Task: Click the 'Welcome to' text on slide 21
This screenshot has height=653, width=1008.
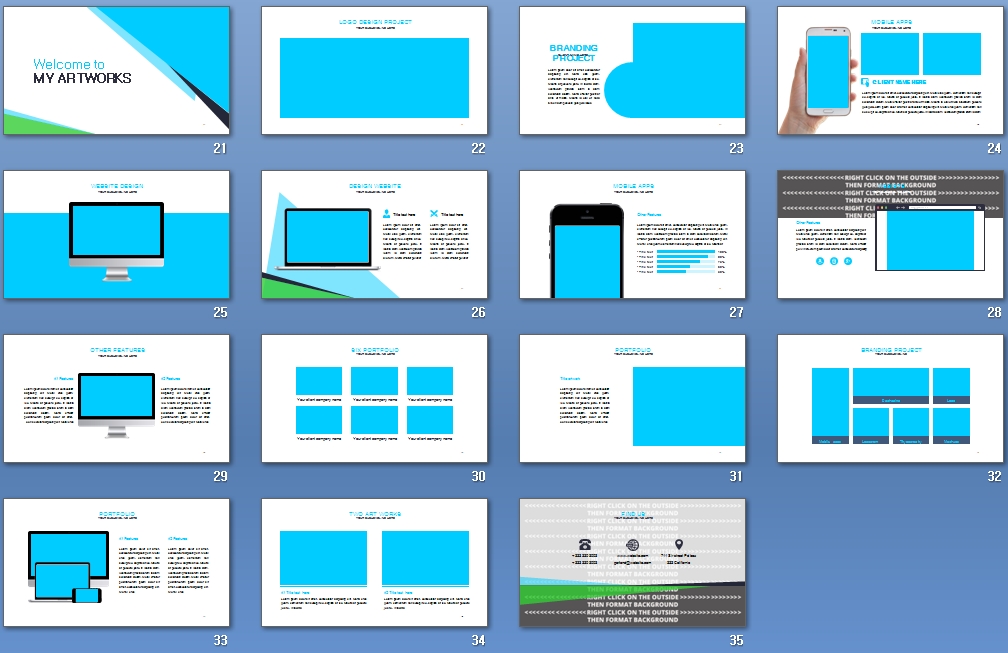Action: click(69, 64)
